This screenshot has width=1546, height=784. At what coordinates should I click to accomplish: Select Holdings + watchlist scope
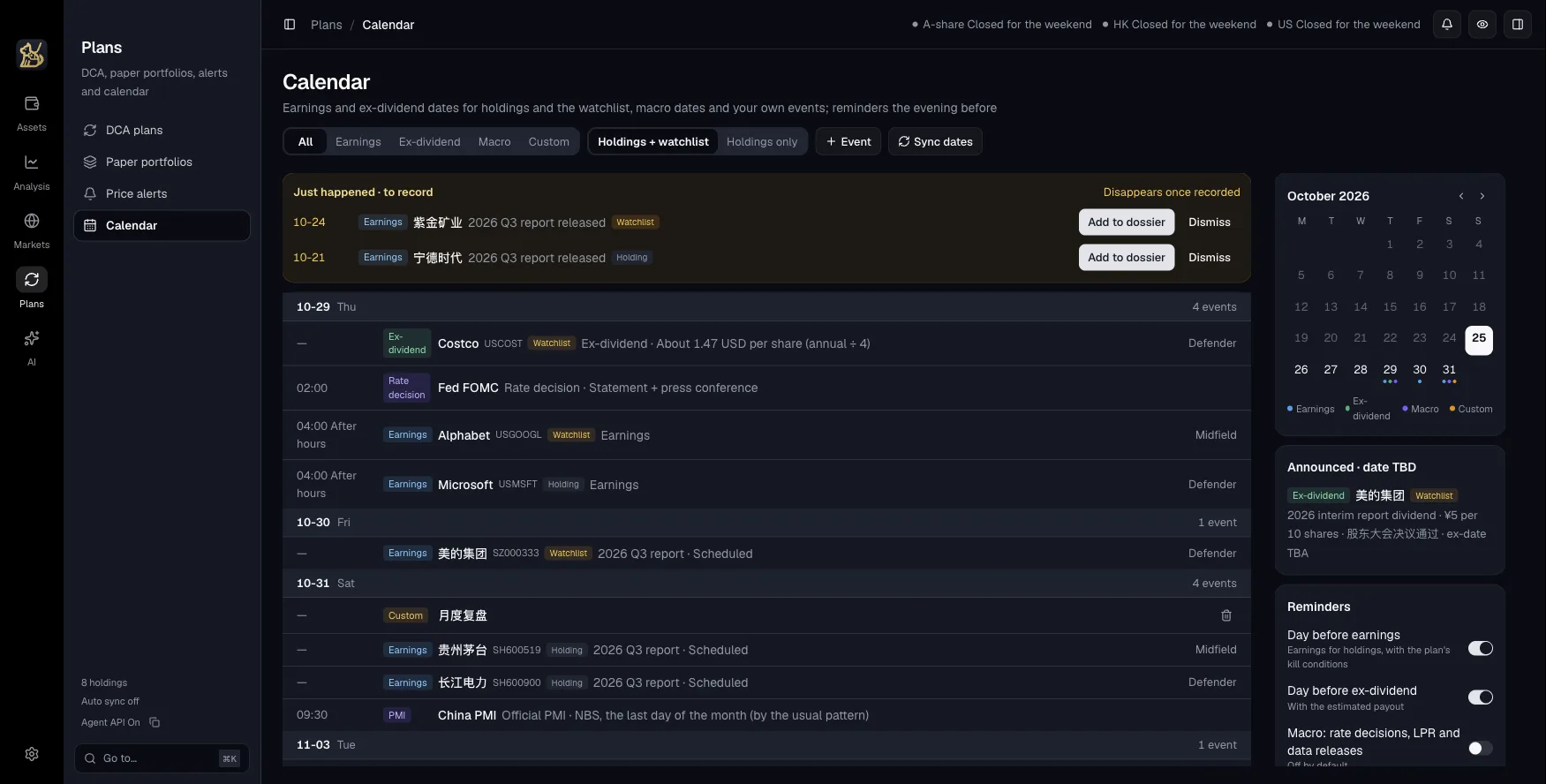tap(653, 141)
